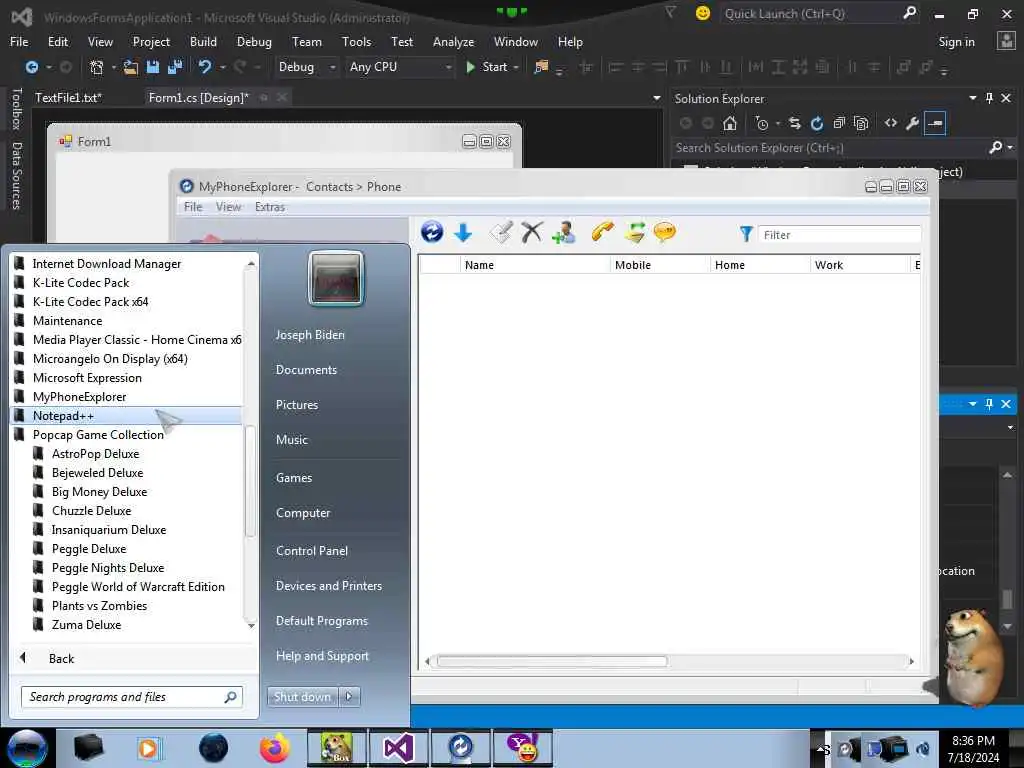Click Show All Files icon in Solution Explorer

click(x=861, y=123)
